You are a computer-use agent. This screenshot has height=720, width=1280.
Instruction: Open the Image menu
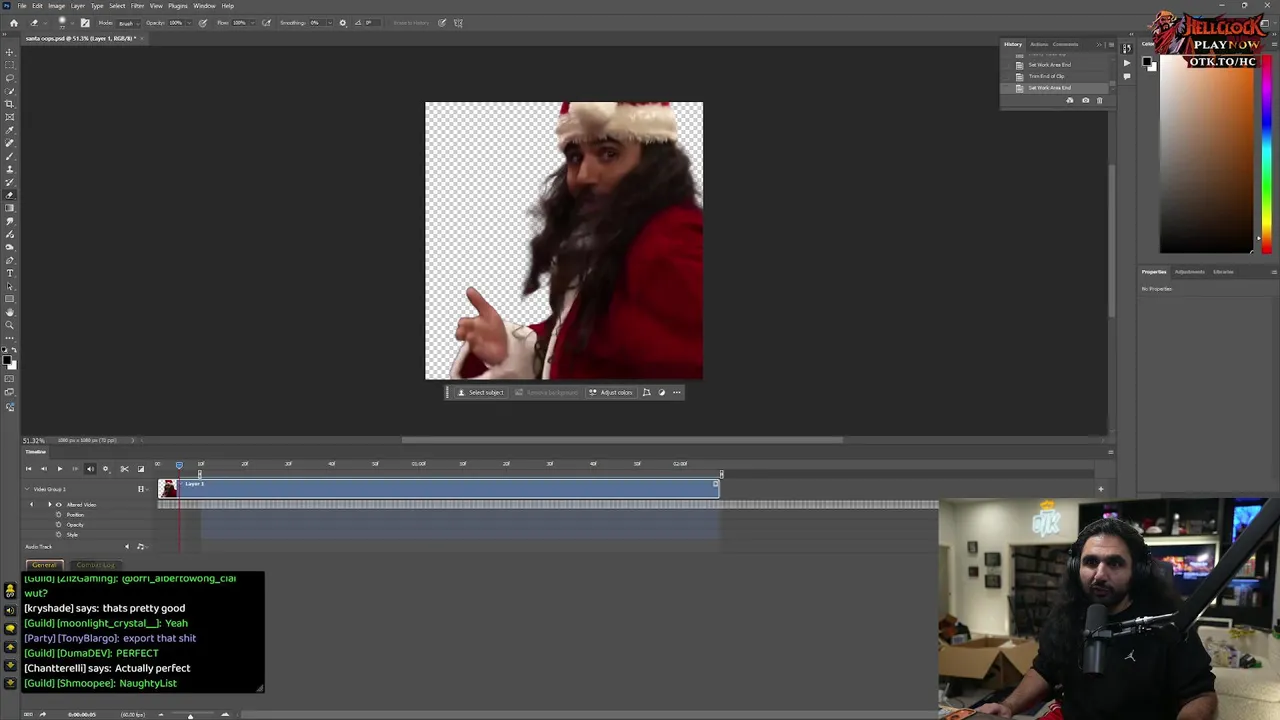point(56,6)
